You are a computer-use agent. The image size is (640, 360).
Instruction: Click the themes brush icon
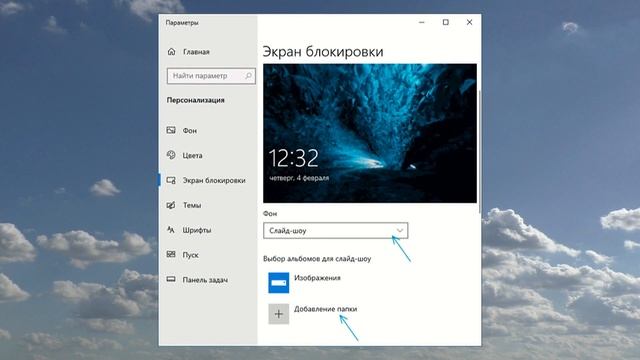point(171,205)
